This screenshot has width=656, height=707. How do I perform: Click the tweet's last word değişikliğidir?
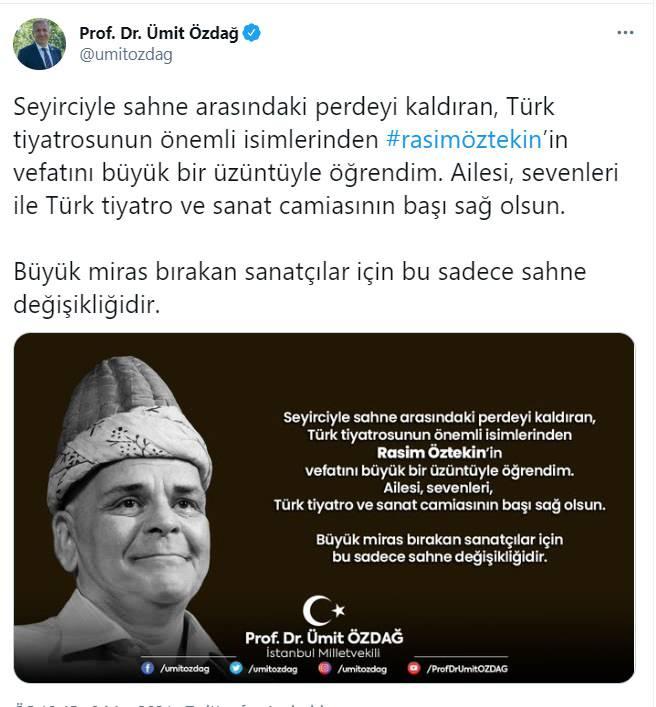[87, 305]
